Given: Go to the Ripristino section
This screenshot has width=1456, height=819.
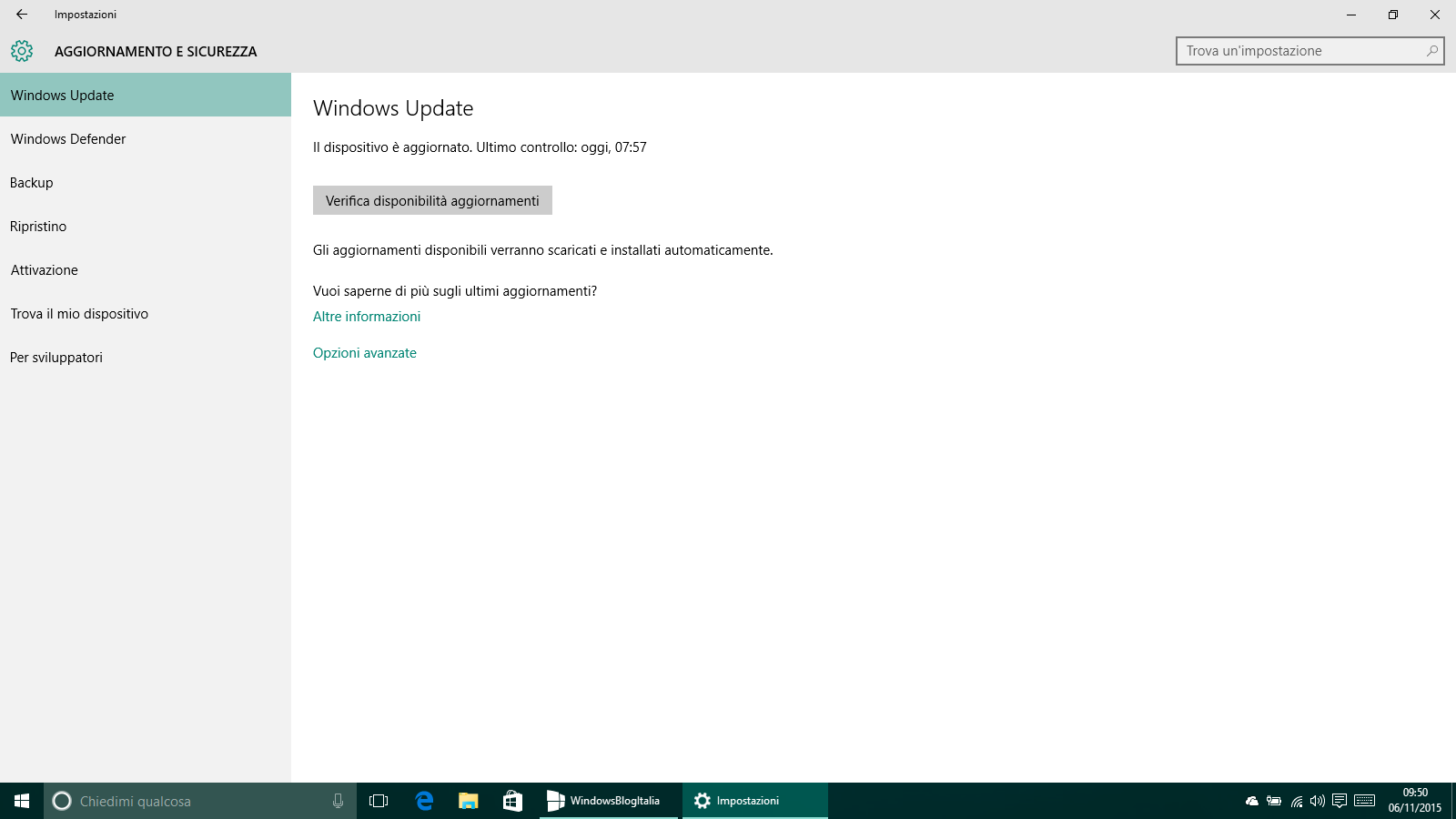Looking at the screenshot, I should 146,226.
